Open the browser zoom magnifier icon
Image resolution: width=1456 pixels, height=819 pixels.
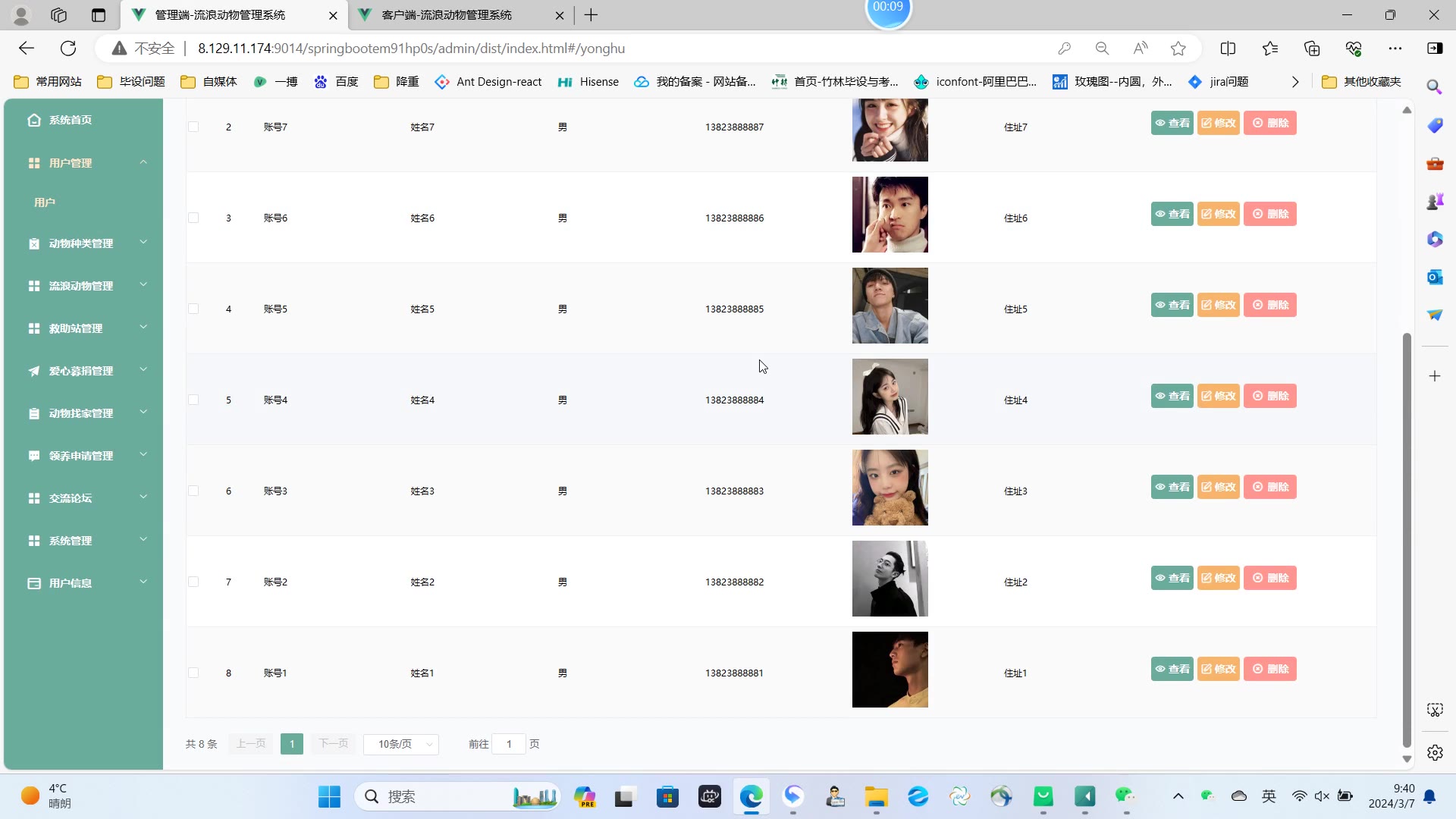point(1102,49)
